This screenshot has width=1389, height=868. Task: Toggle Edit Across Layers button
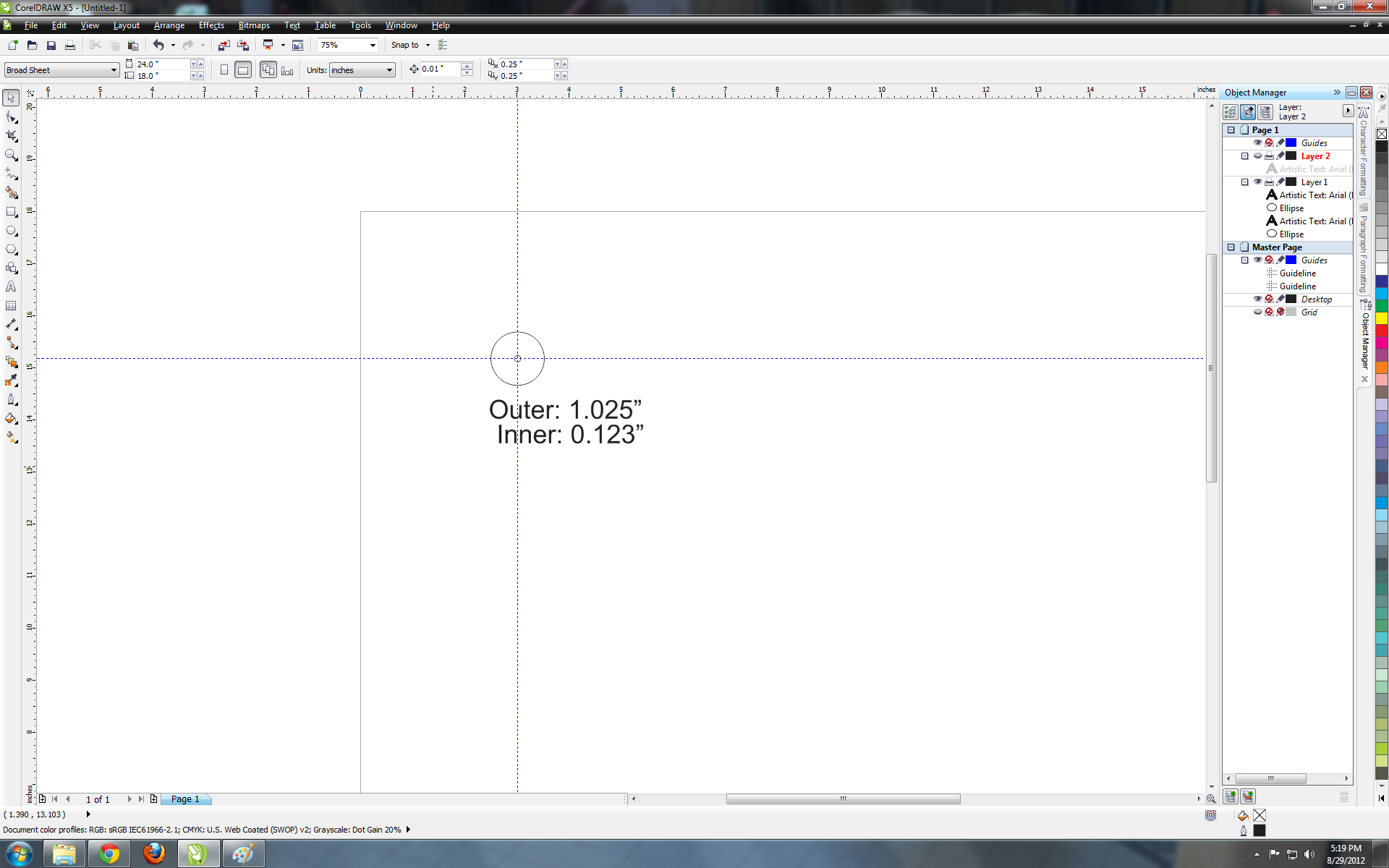tap(1247, 112)
